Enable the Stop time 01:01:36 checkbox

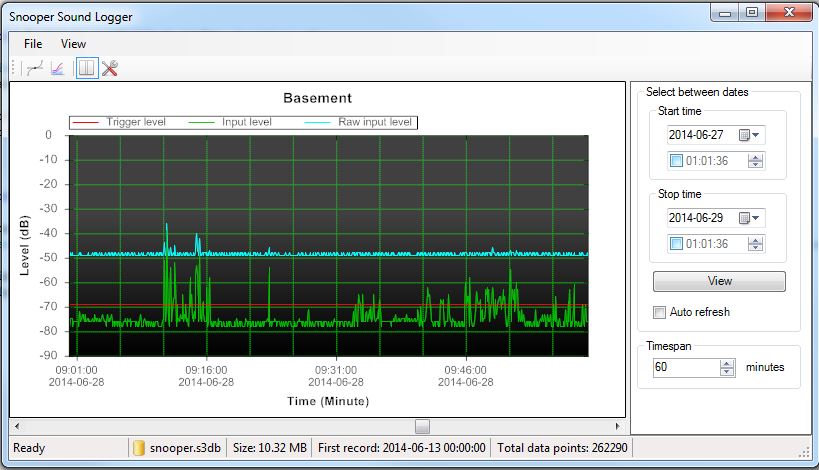[676, 244]
